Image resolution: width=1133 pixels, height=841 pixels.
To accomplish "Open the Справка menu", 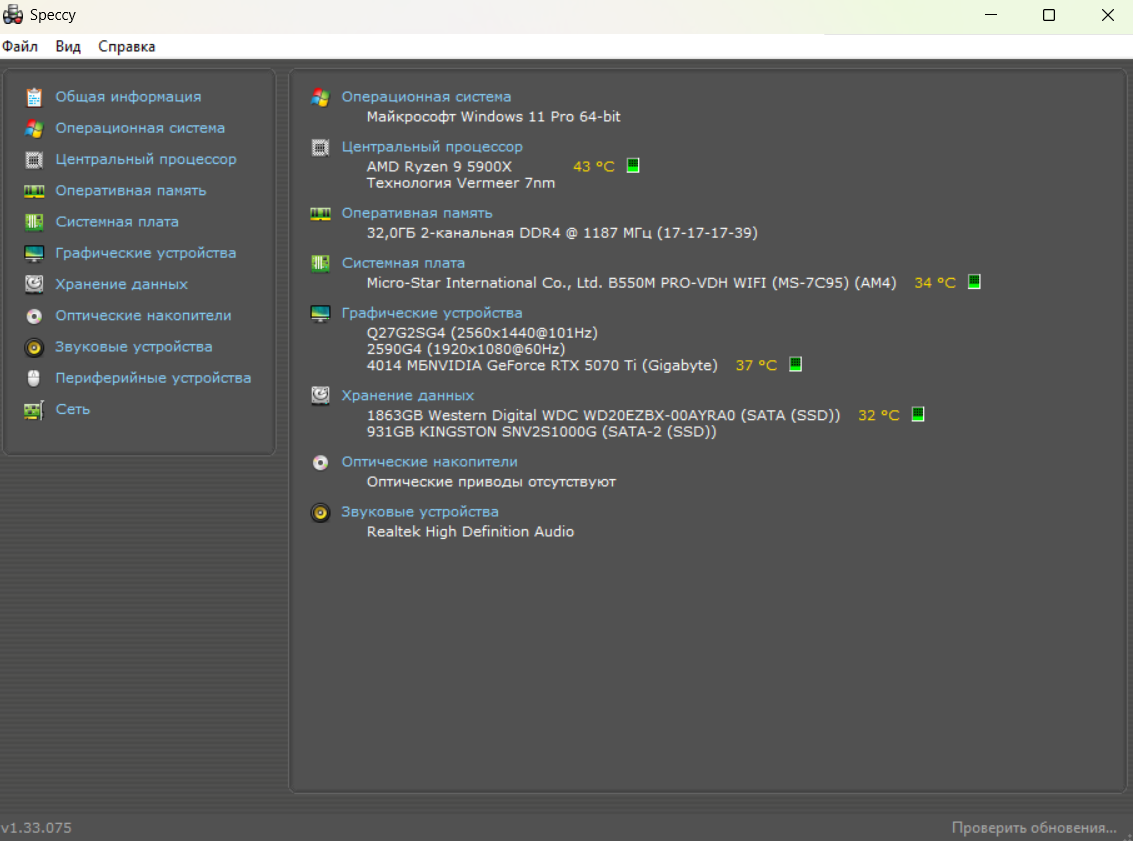I will point(126,46).
